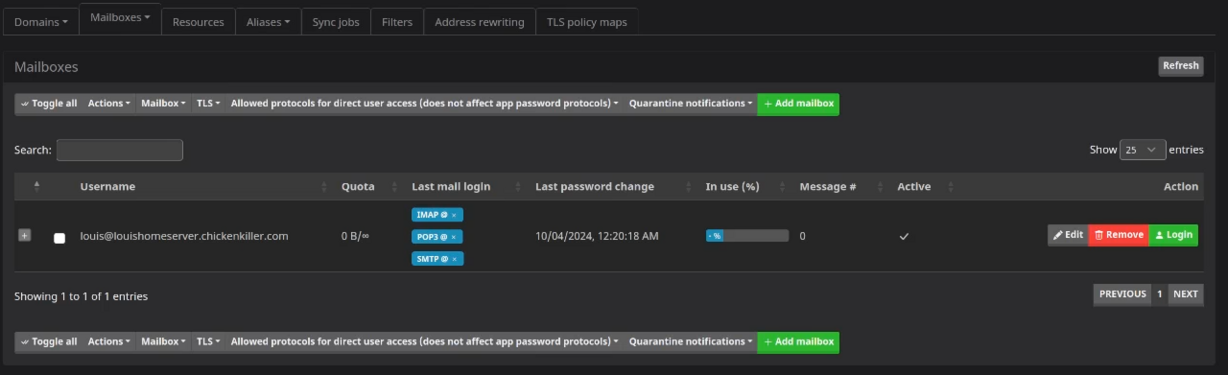
Task: Remove the louis mailbox
Action: point(1119,235)
